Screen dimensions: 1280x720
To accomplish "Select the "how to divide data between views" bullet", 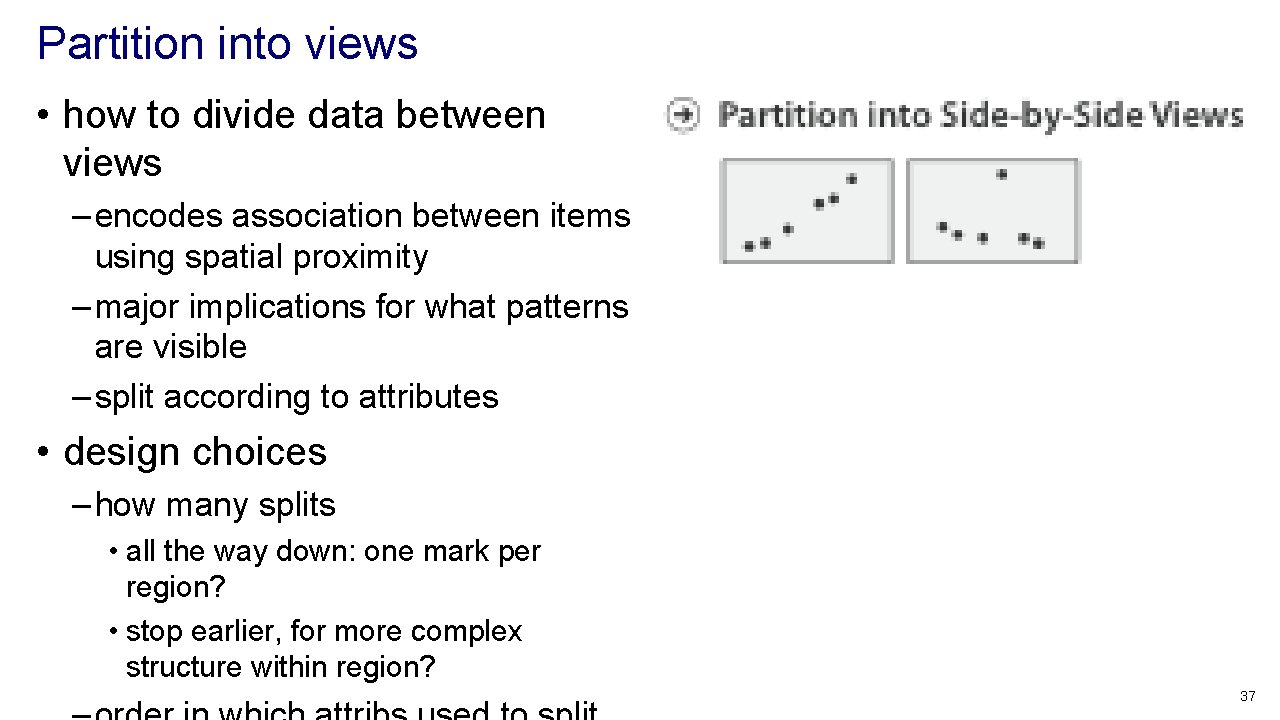I will (303, 116).
